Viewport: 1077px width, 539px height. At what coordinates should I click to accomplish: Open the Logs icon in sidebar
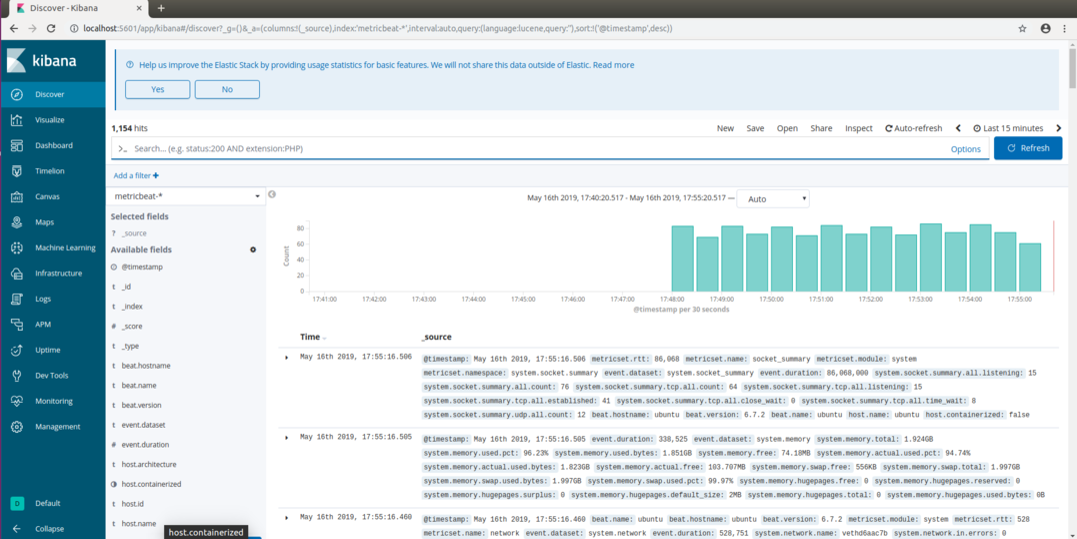(17, 299)
